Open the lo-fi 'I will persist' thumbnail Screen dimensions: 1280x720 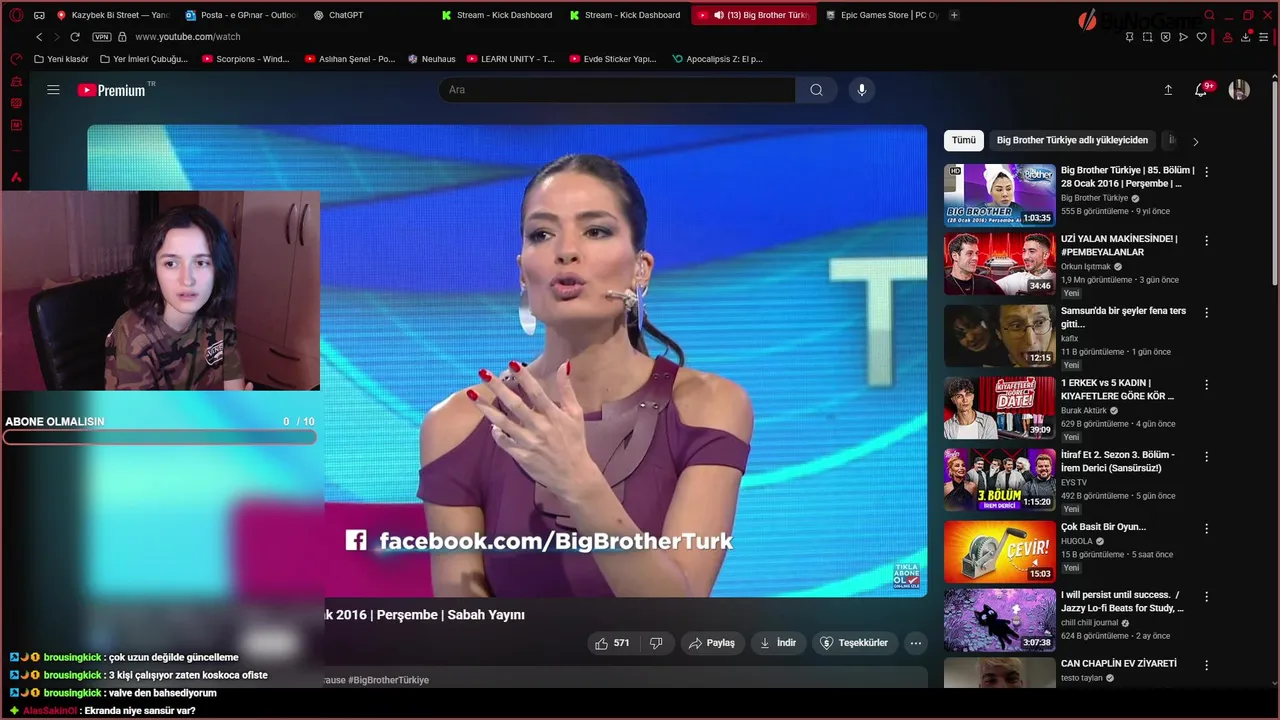(x=999, y=620)
